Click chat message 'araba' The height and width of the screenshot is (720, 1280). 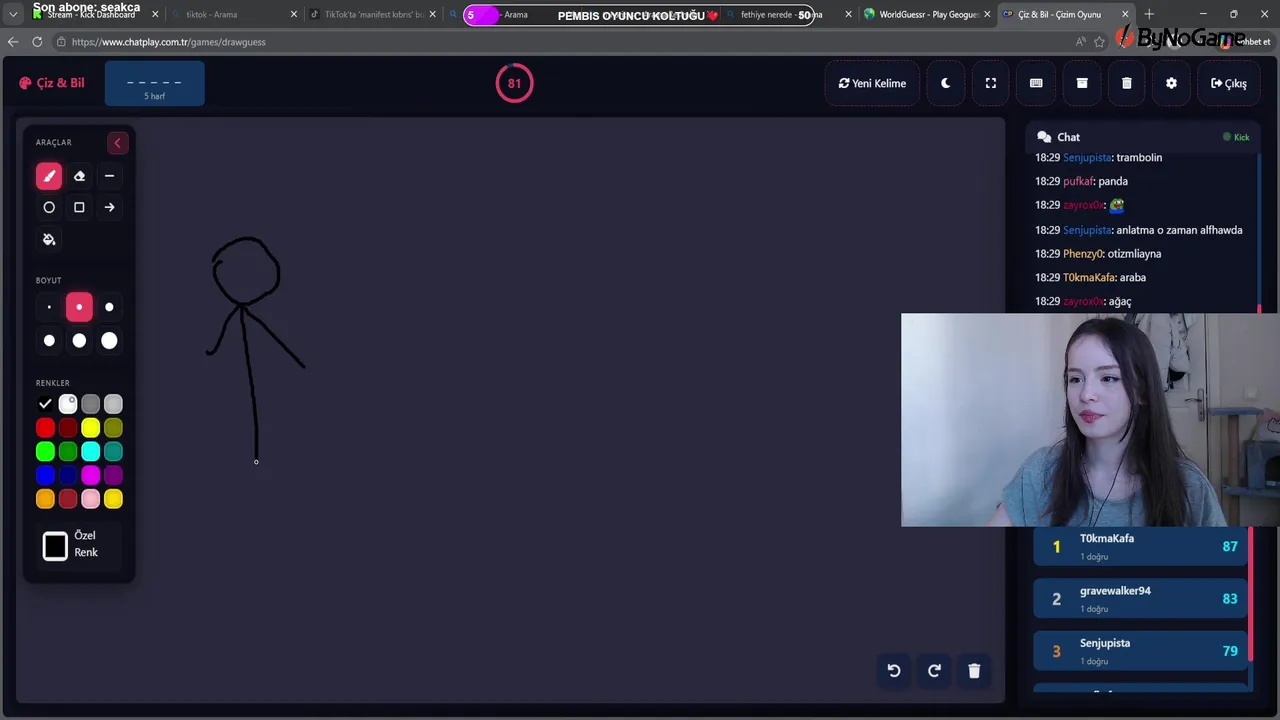[x=1132, y=278]
